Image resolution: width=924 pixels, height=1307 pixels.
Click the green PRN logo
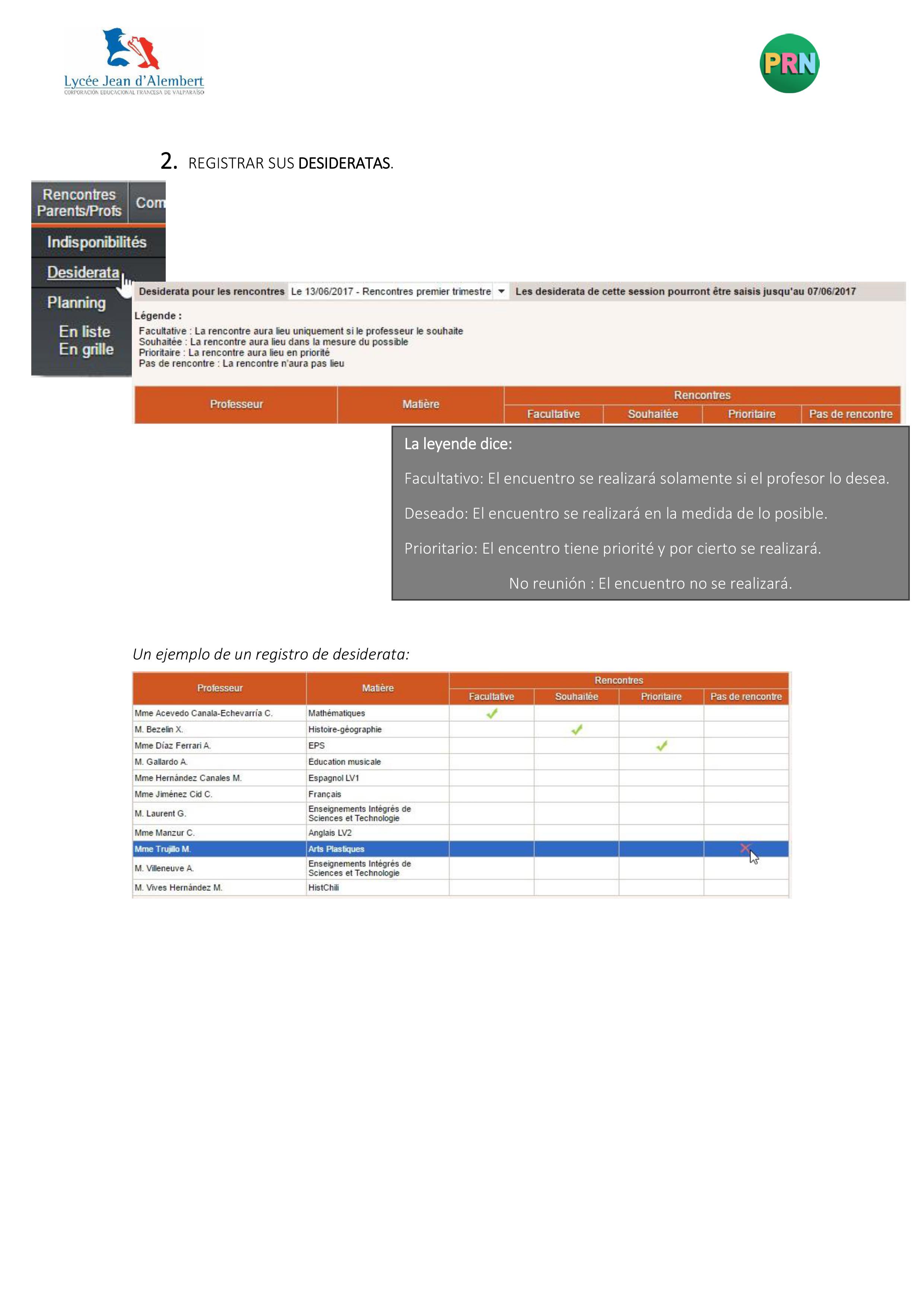[789, 63]
